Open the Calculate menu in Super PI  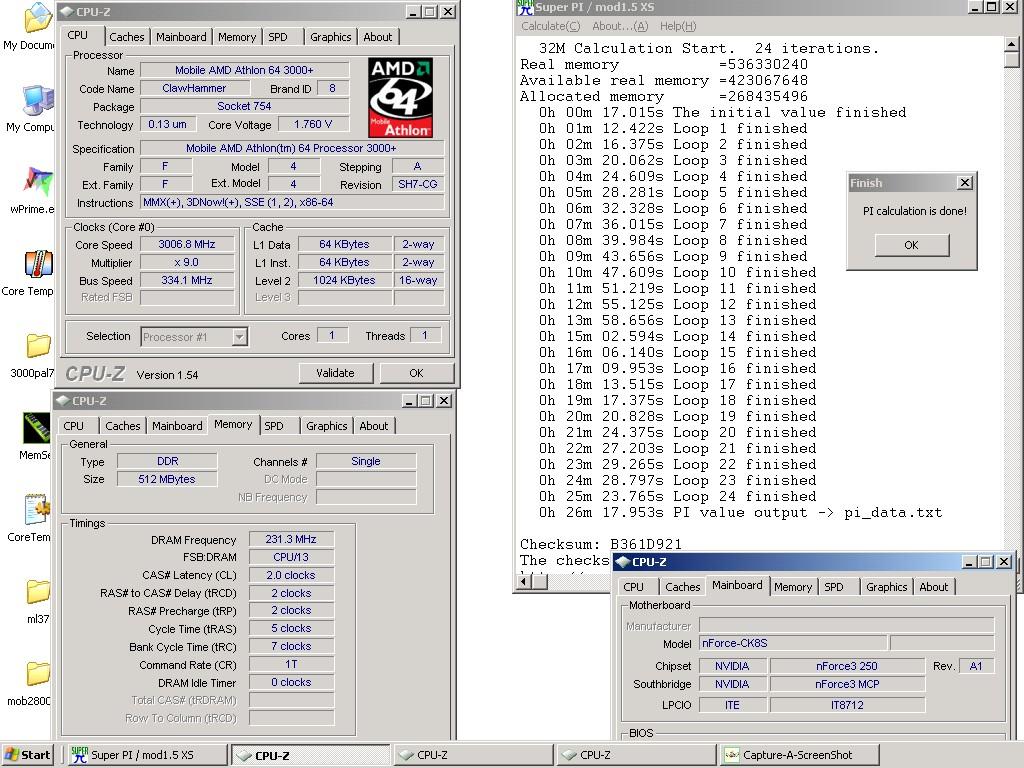[x=551, y=26]
